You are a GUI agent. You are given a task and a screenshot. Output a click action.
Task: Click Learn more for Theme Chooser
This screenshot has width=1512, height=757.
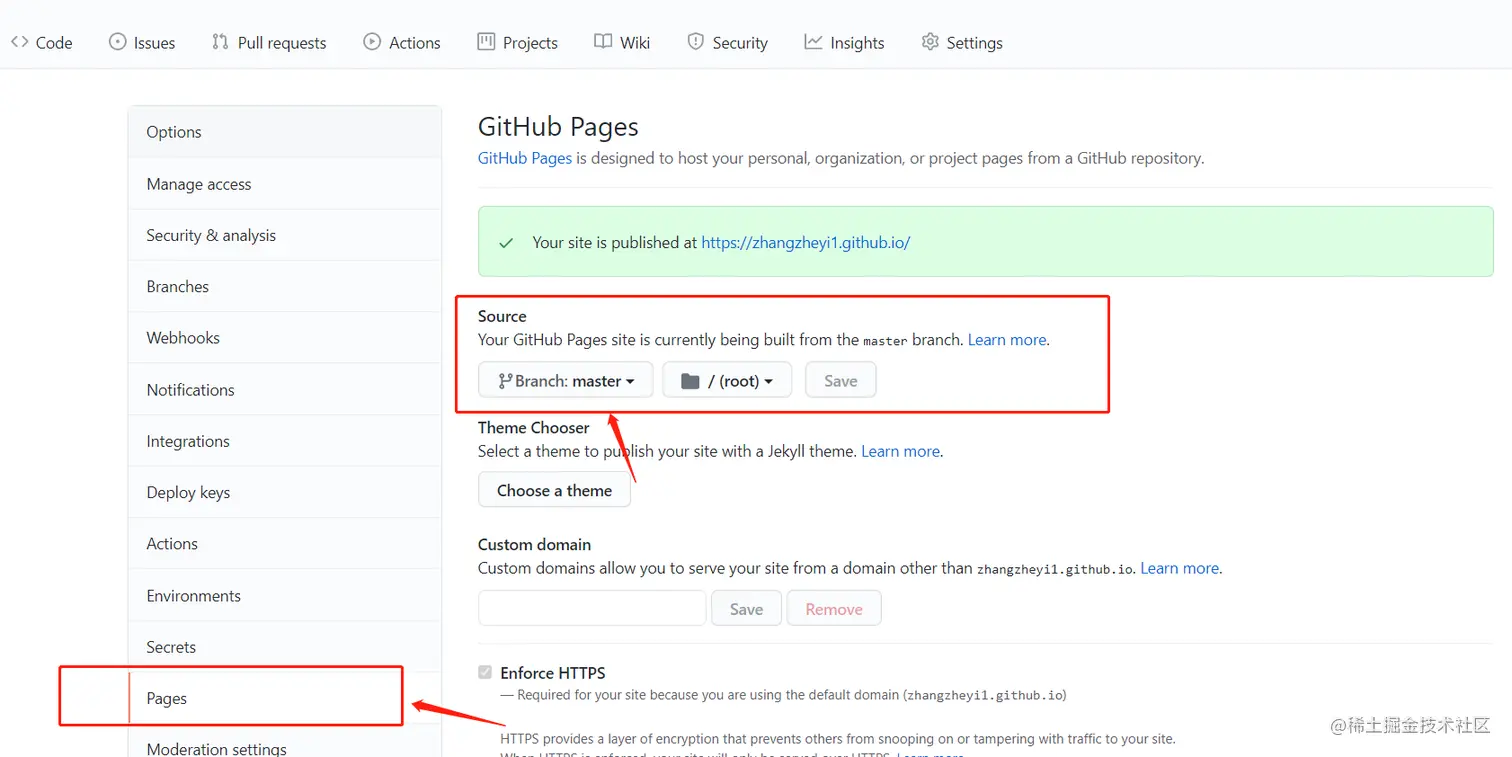[900, 451]
